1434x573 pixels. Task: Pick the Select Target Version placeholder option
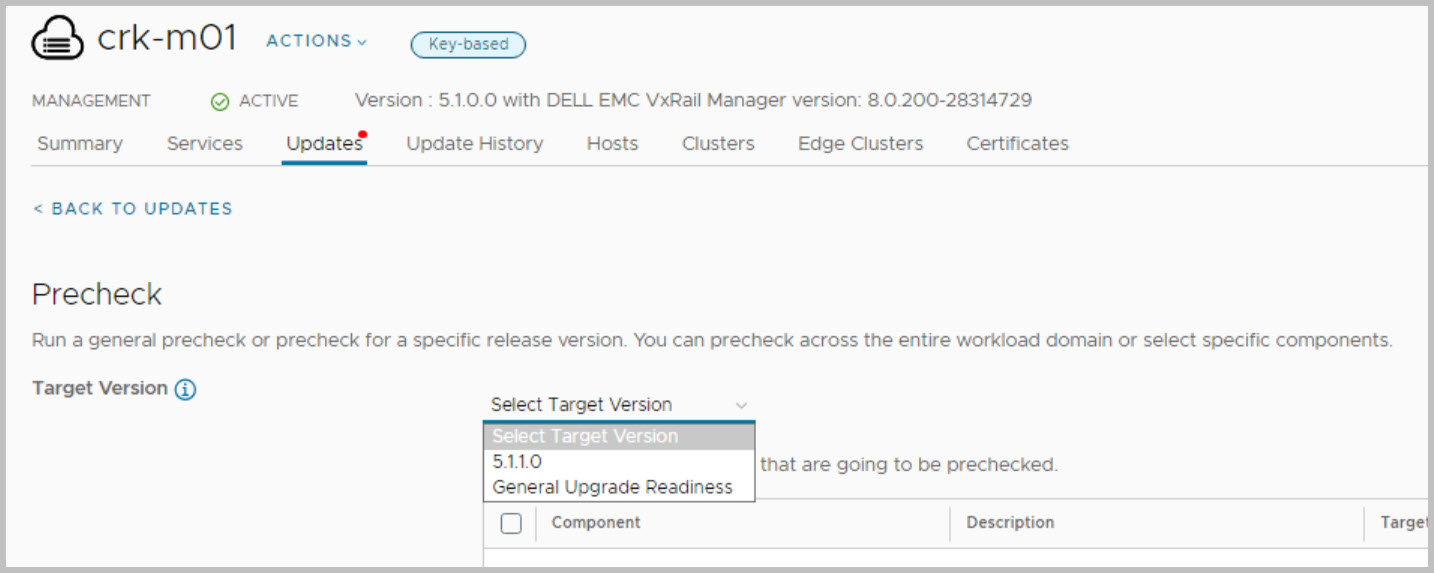585,436
